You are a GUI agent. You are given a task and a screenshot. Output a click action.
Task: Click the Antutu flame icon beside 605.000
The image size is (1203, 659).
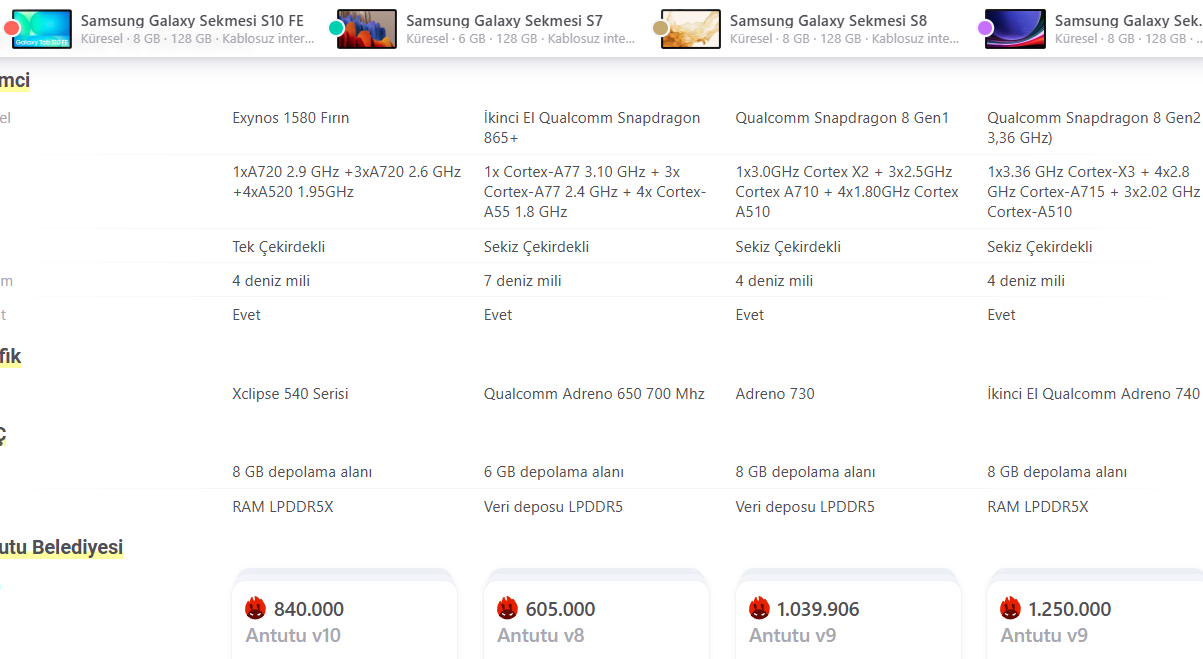point(508,608)
